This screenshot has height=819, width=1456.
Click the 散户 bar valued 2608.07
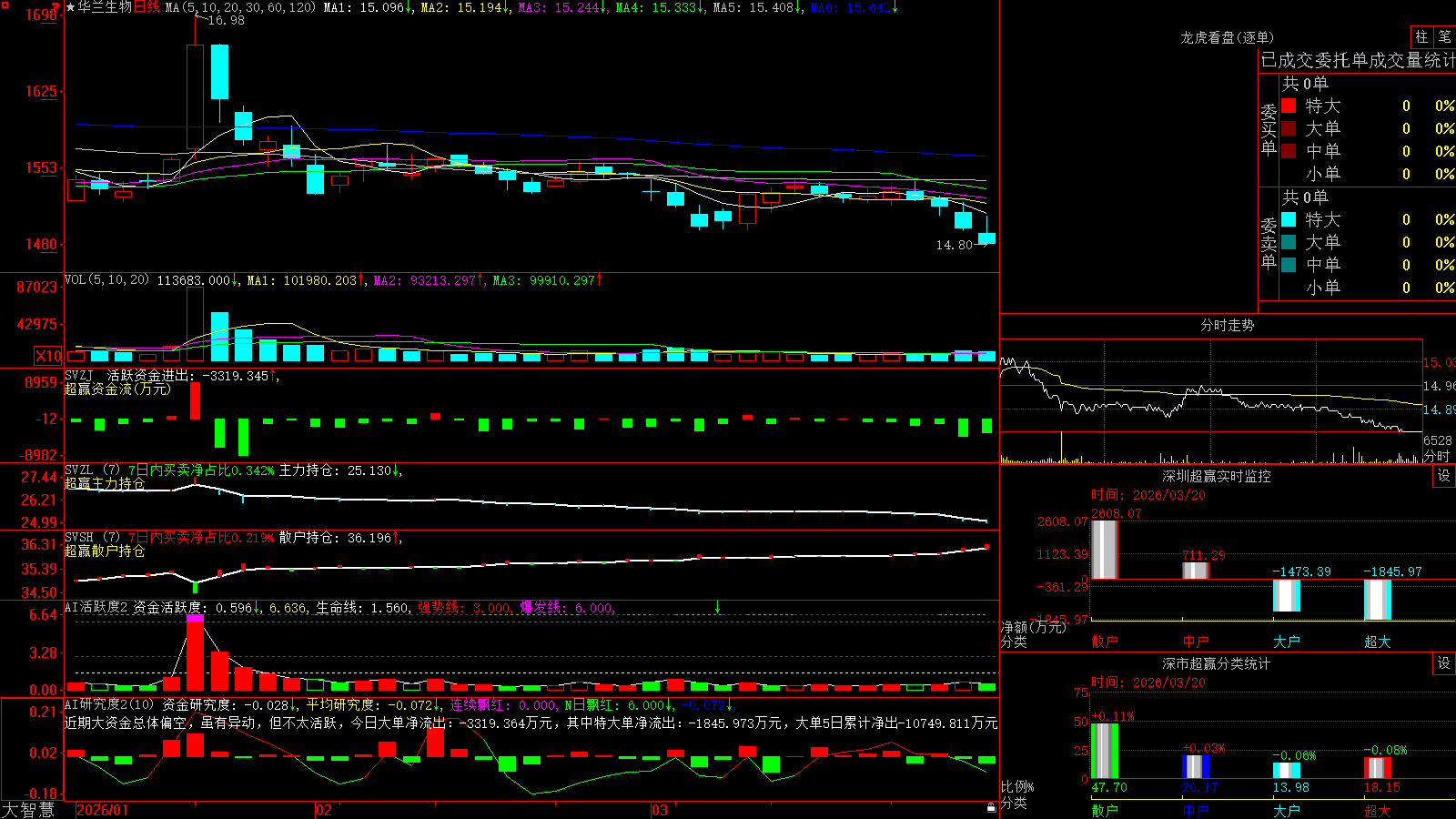1104,550
